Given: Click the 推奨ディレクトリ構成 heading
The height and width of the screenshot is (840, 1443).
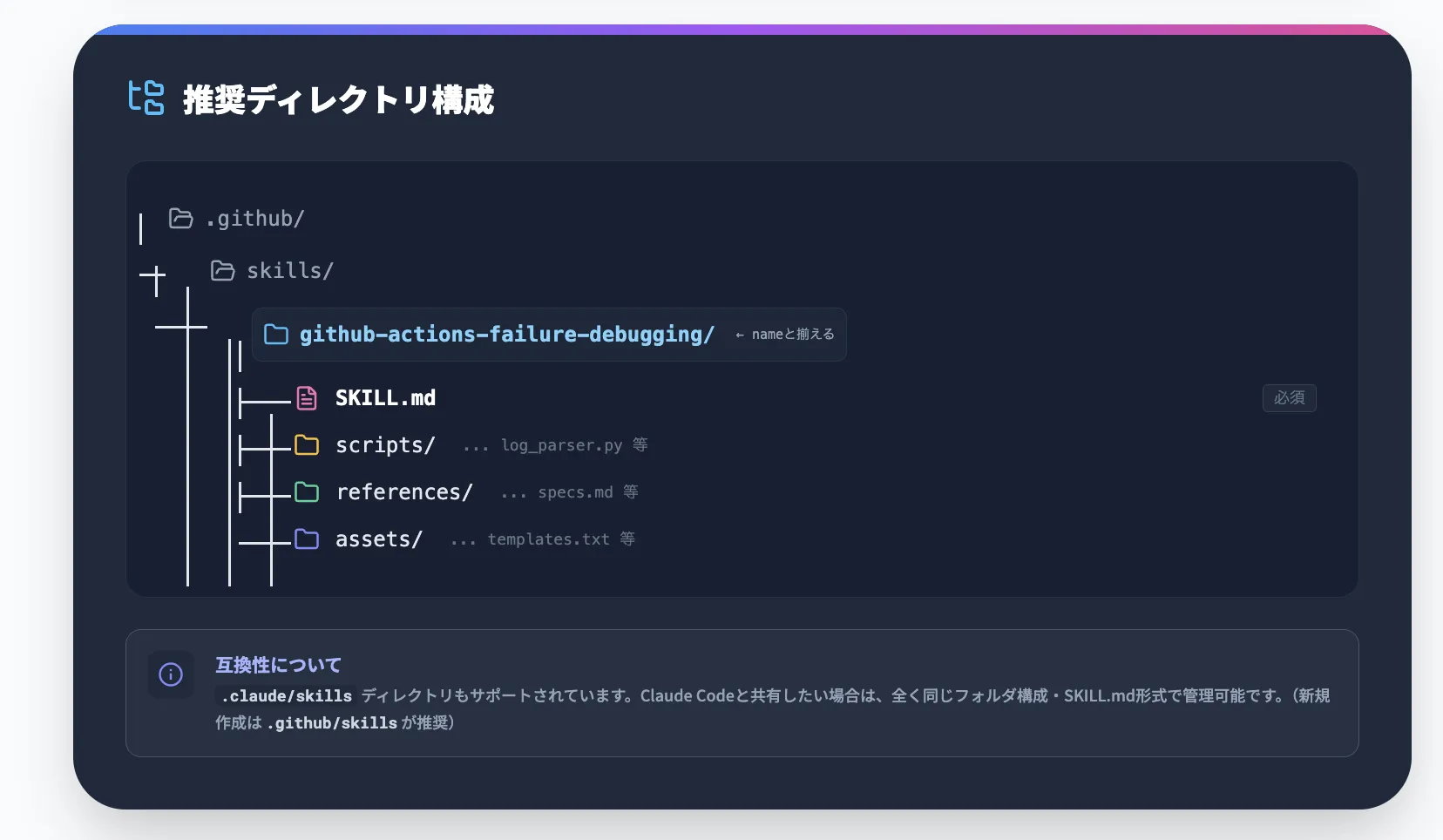Looking at the screenshot, I should click(x=338, y=99).
